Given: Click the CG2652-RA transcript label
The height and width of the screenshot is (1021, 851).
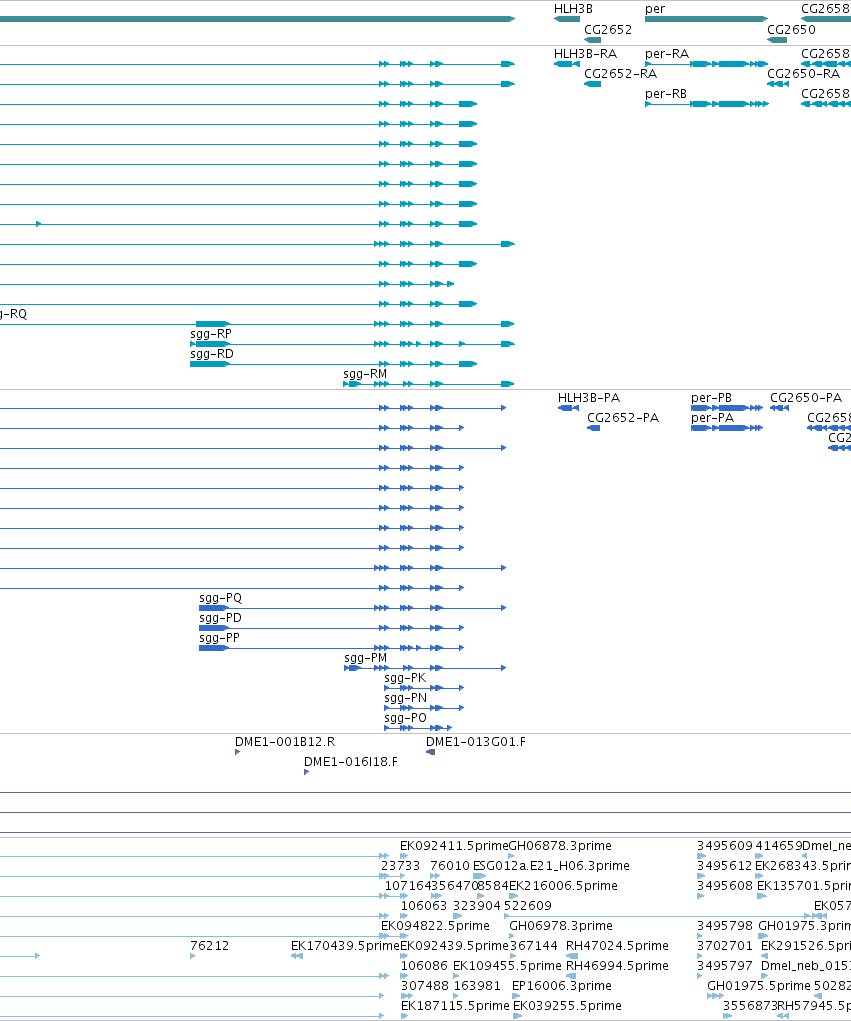Looking at the screenshot, I should [621, 74].
